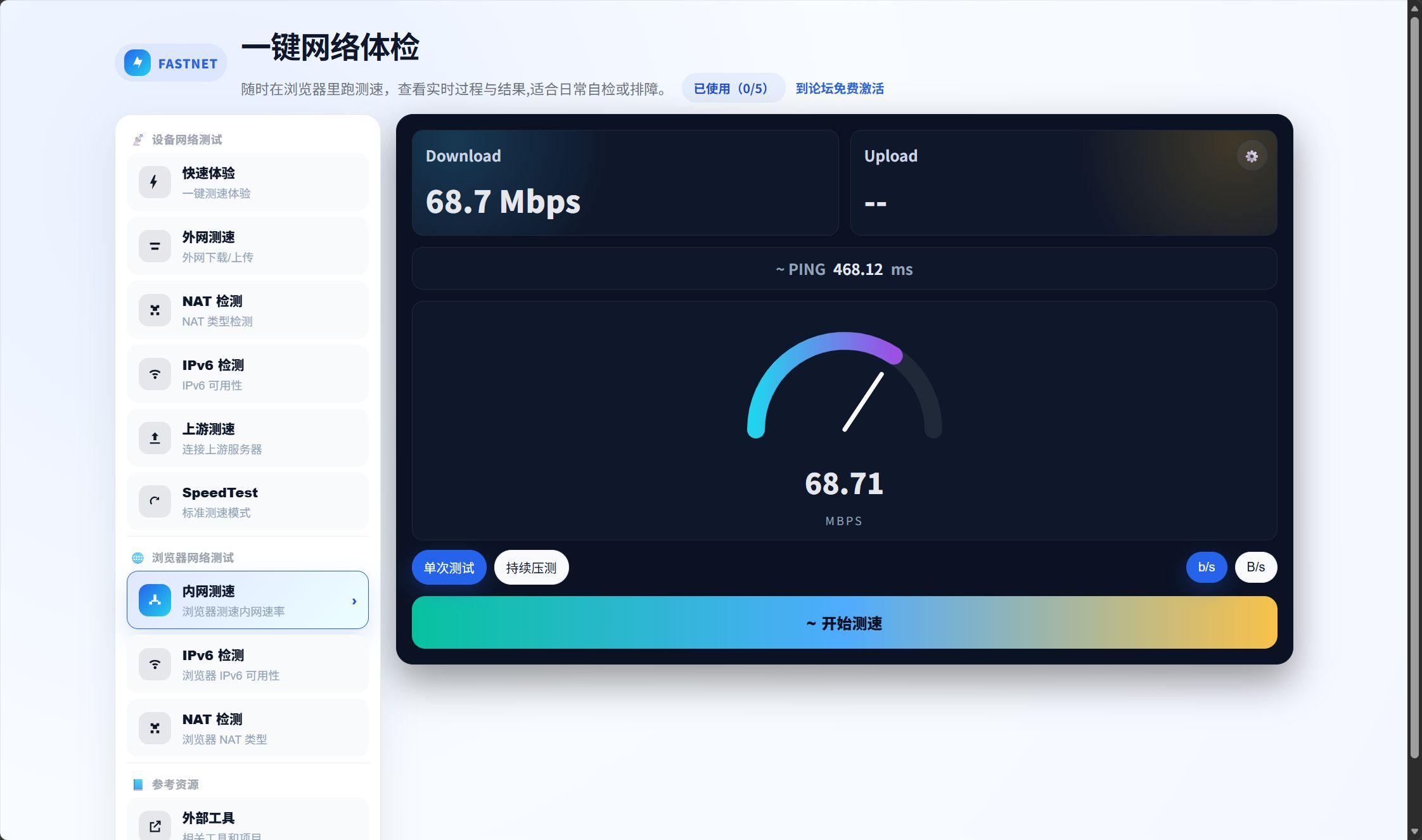Open NAT 类型检测 under 设备网络测试

pyautogui.click(x=248, y=310)
